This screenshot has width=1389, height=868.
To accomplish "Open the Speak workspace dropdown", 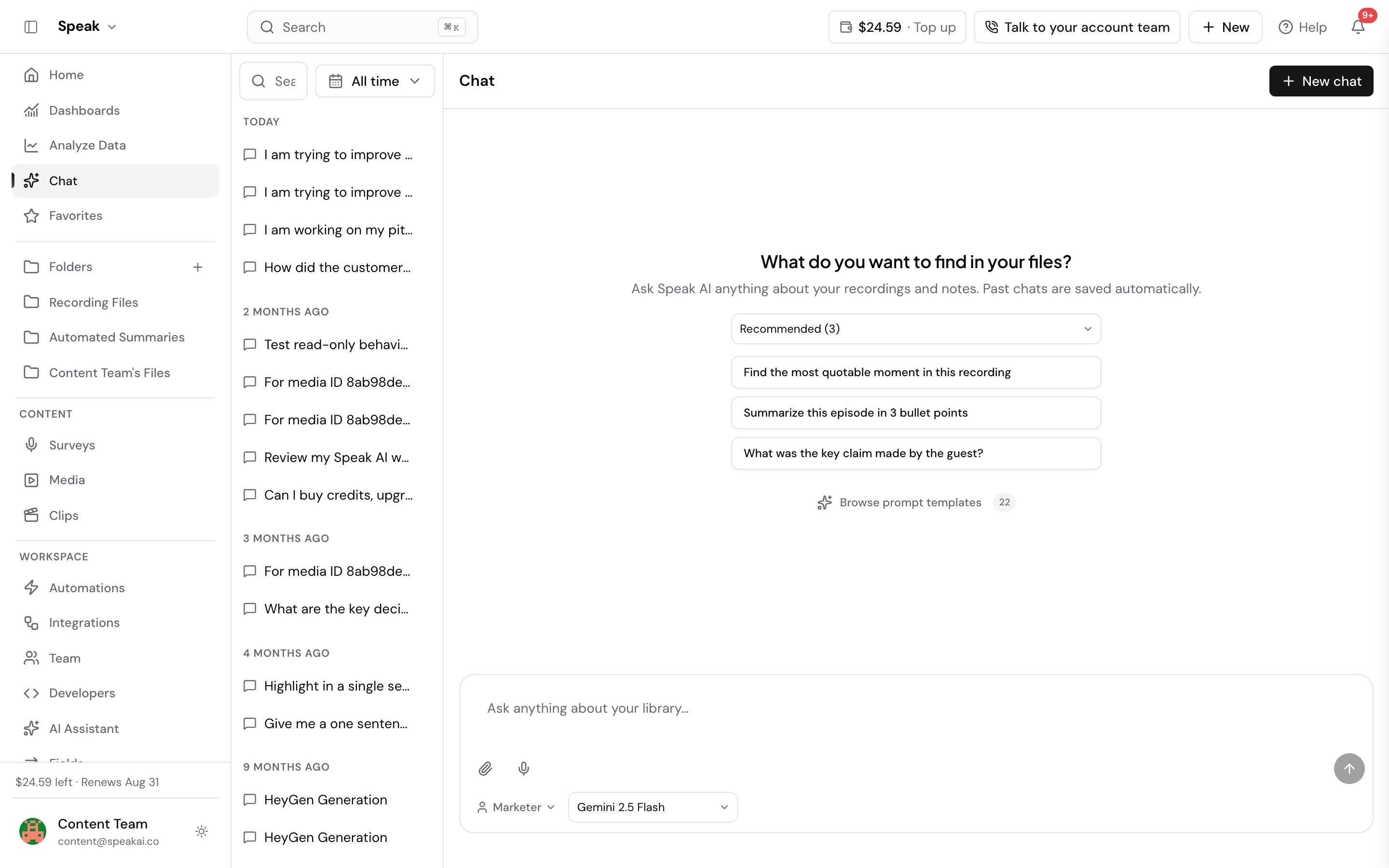I will (x=87, y=27).
